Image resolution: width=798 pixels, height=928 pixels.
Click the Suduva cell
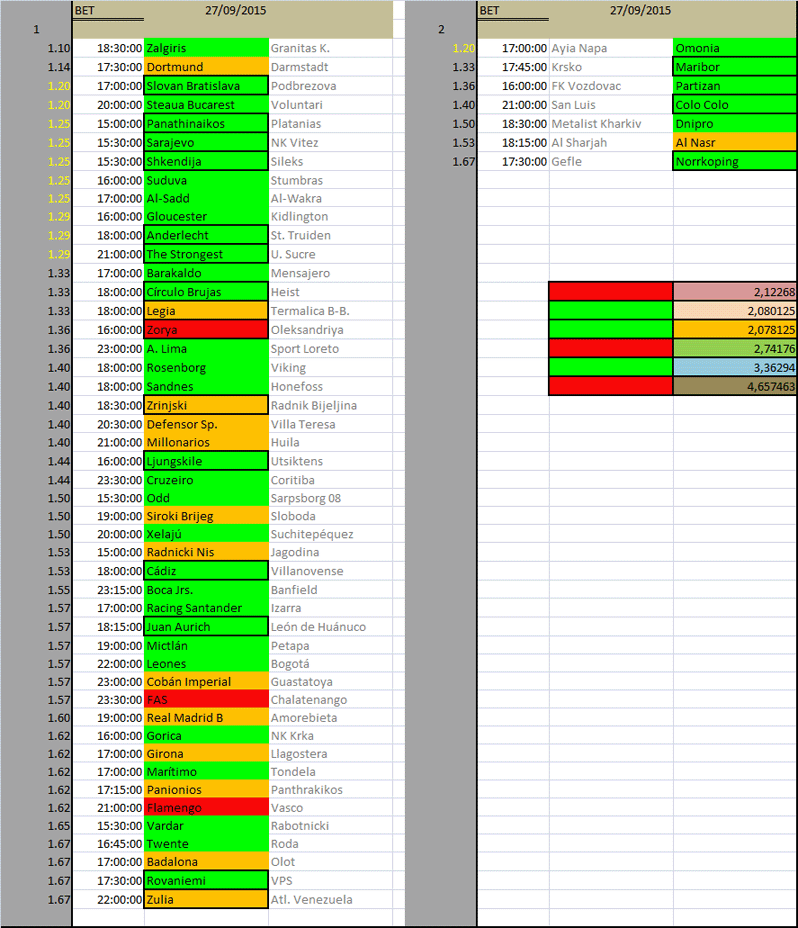coord(206,181)
